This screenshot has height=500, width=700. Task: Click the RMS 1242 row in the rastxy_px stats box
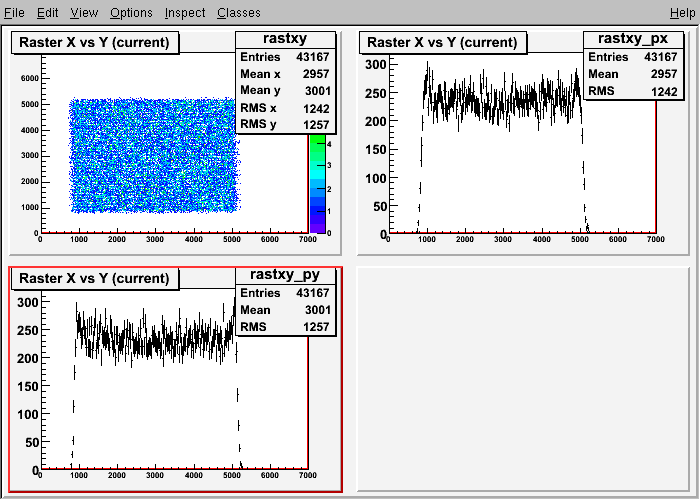[x=633, y=91]
